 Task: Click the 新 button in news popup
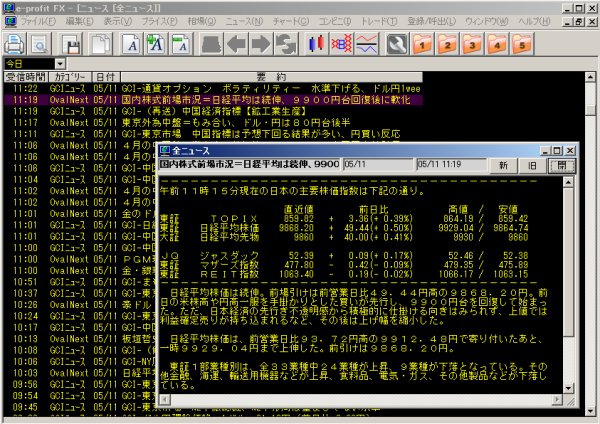pos(503,165)
